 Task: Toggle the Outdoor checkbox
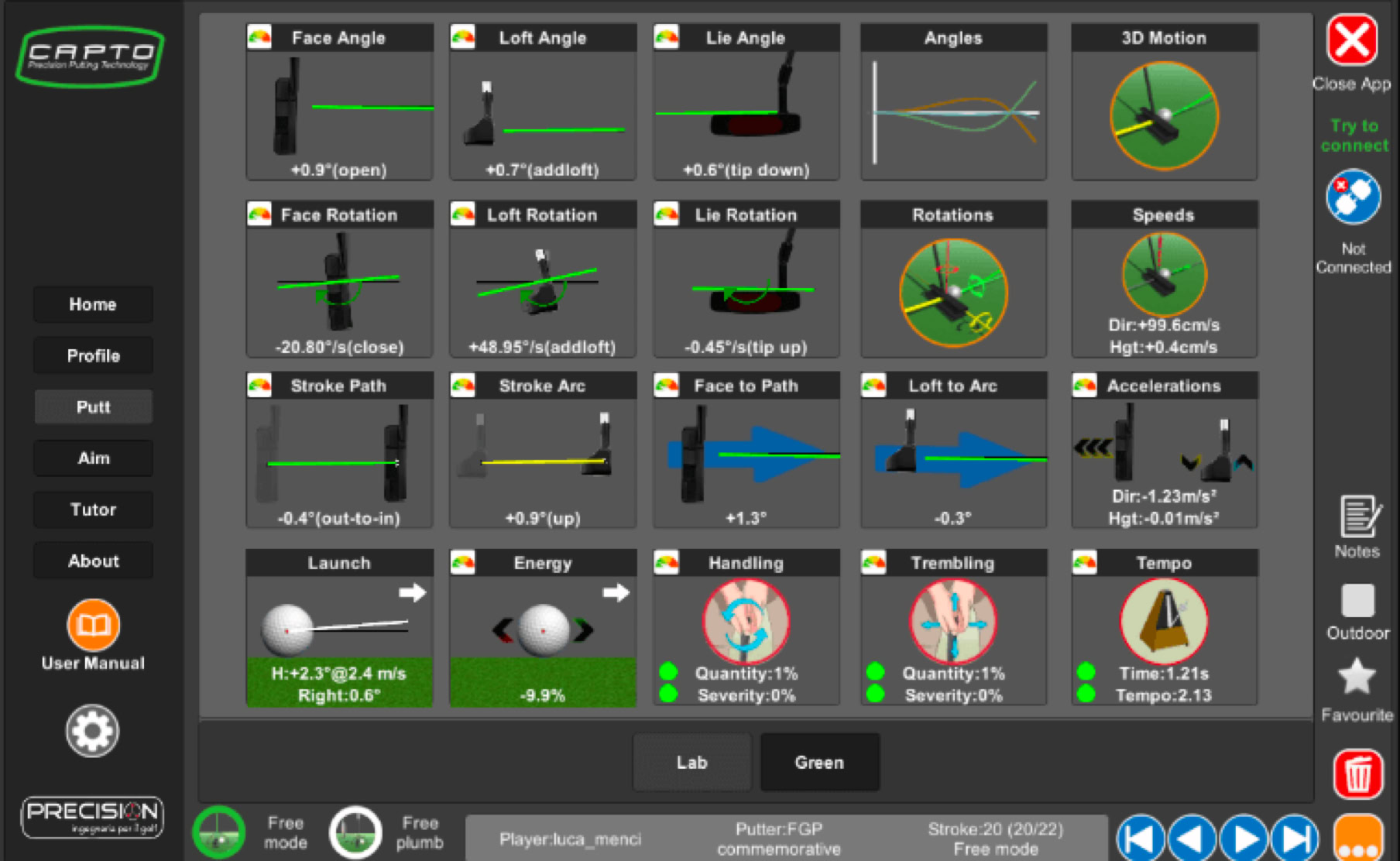click(x=1357, y=601)
